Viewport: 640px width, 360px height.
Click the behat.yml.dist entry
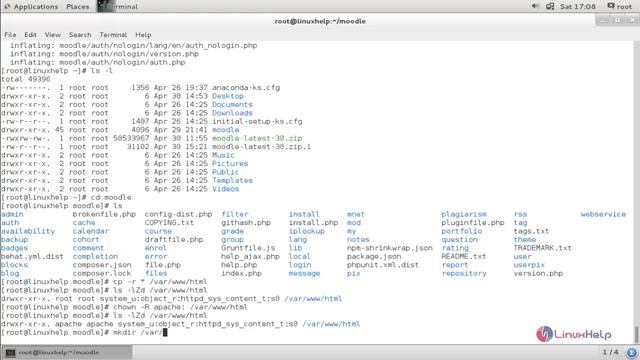(x=32, y=256)
